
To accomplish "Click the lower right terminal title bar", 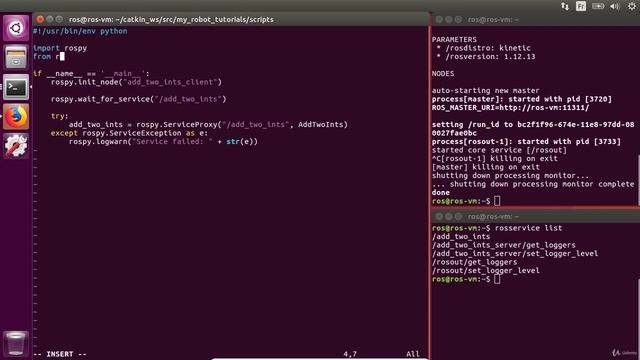I will point(536,216).
